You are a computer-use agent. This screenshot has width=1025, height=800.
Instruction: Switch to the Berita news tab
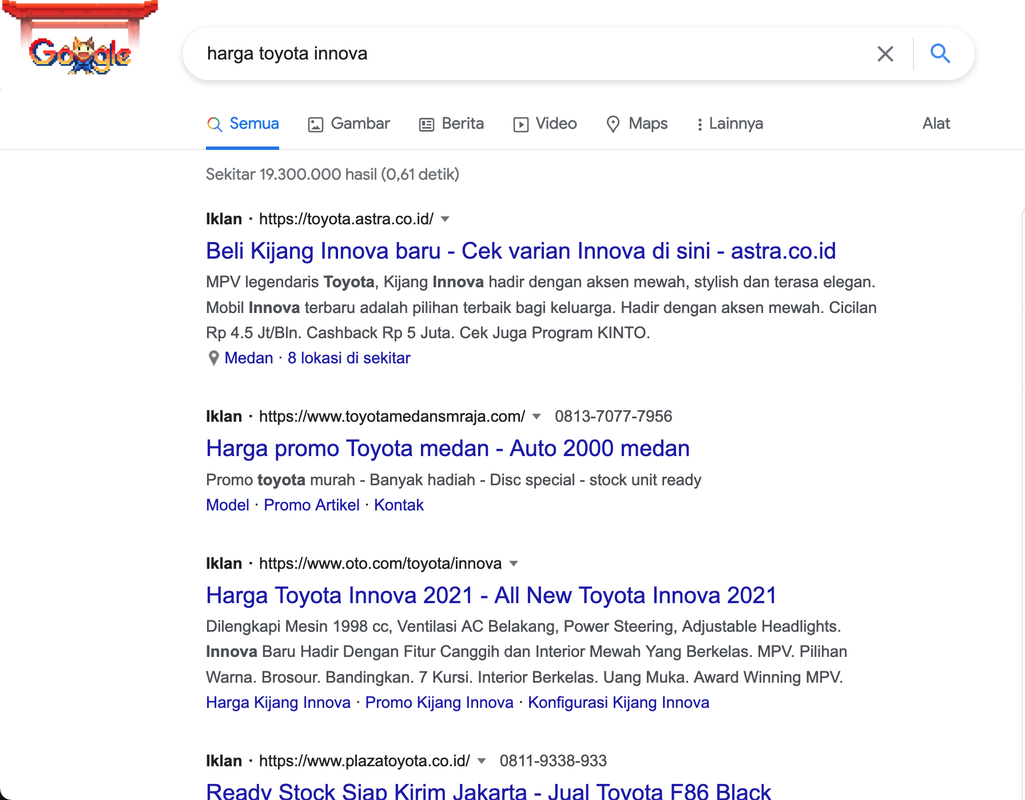click(451, 124)
